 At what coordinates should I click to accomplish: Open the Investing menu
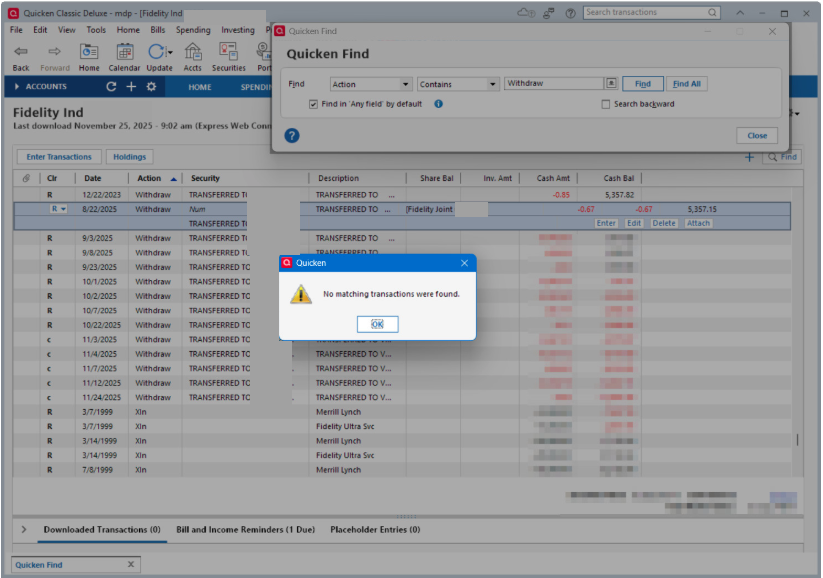click(x=238, y=30)
